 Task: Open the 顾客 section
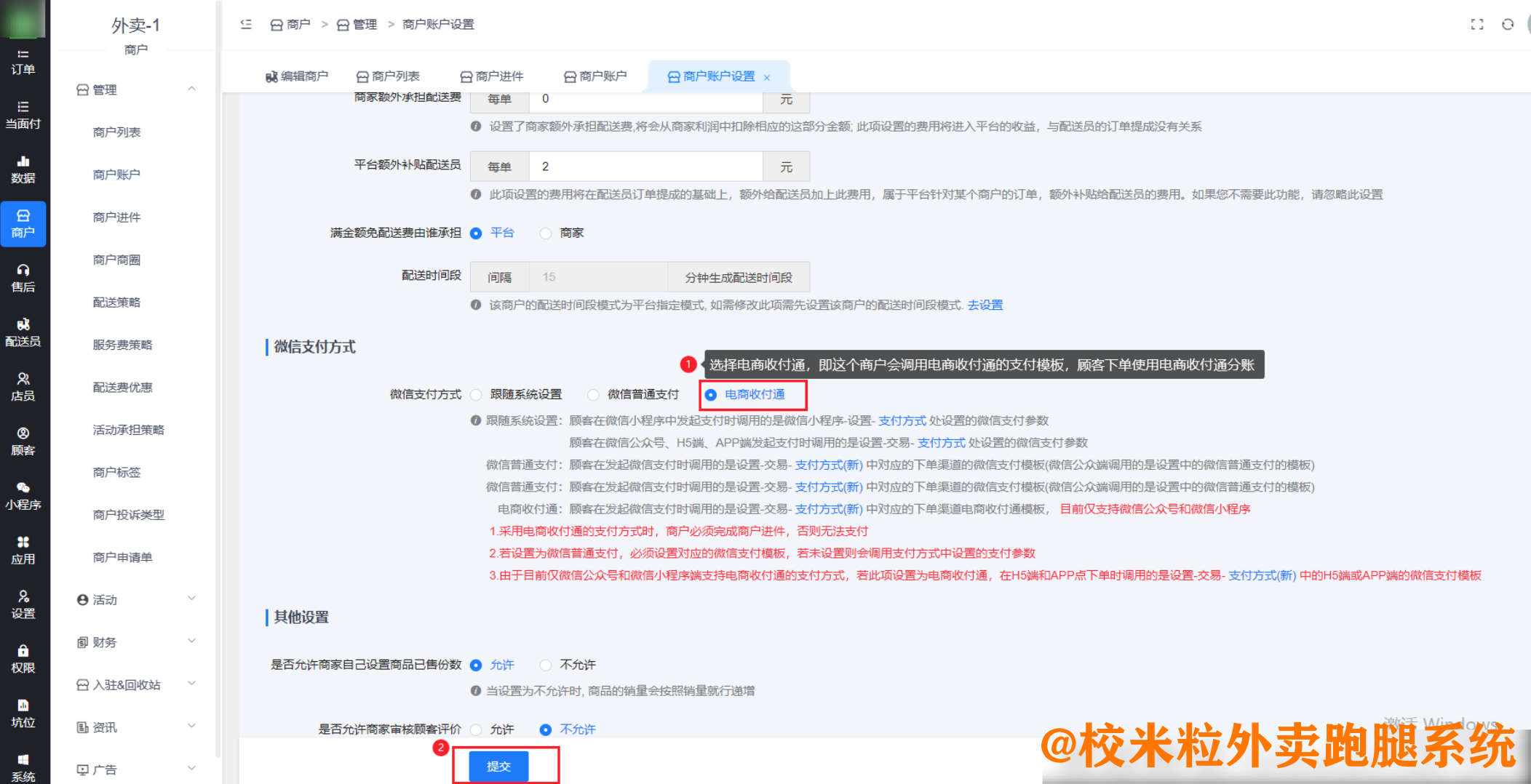coord(24,441)
